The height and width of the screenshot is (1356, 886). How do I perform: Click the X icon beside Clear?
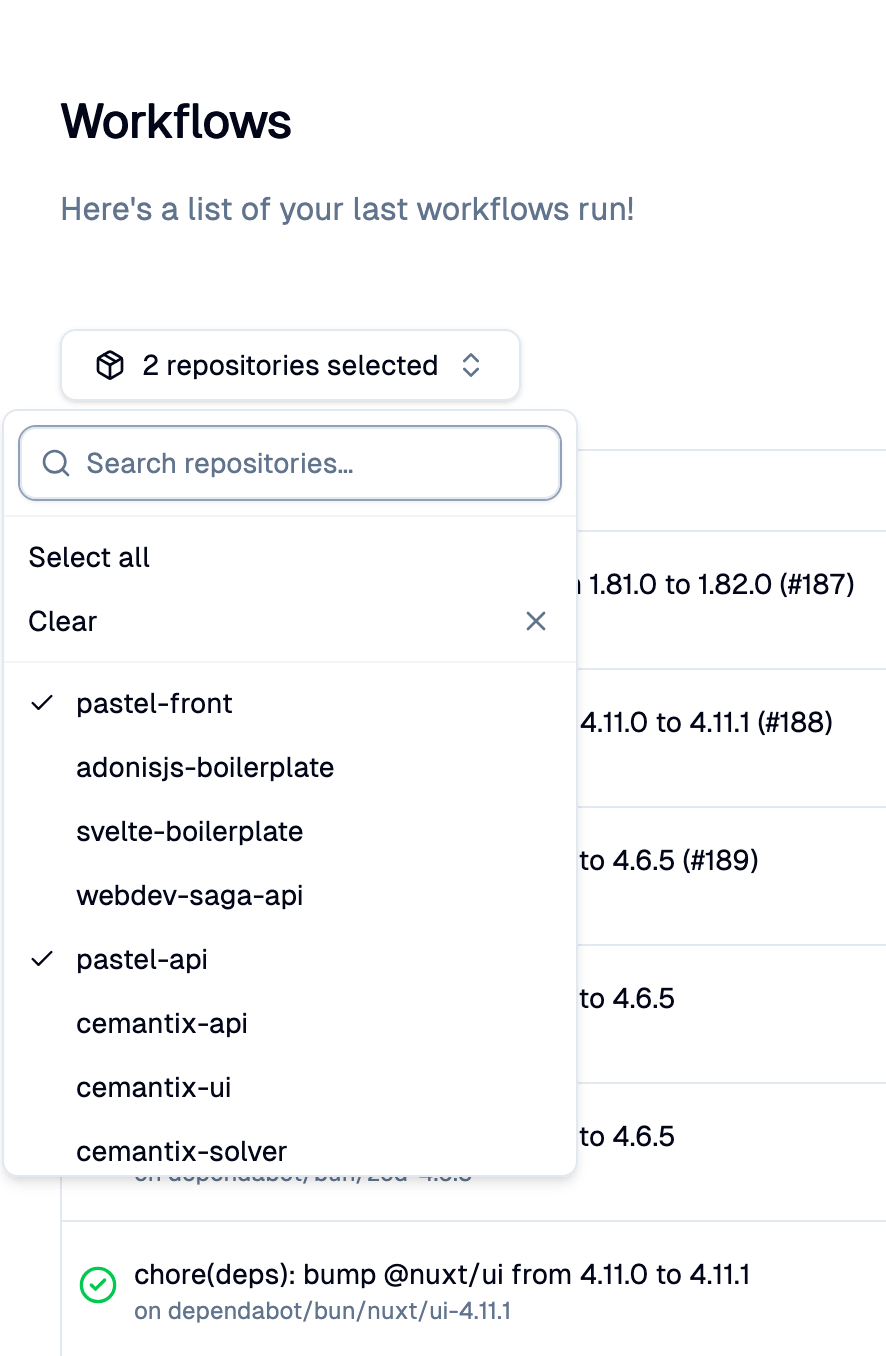coord(536,621)
